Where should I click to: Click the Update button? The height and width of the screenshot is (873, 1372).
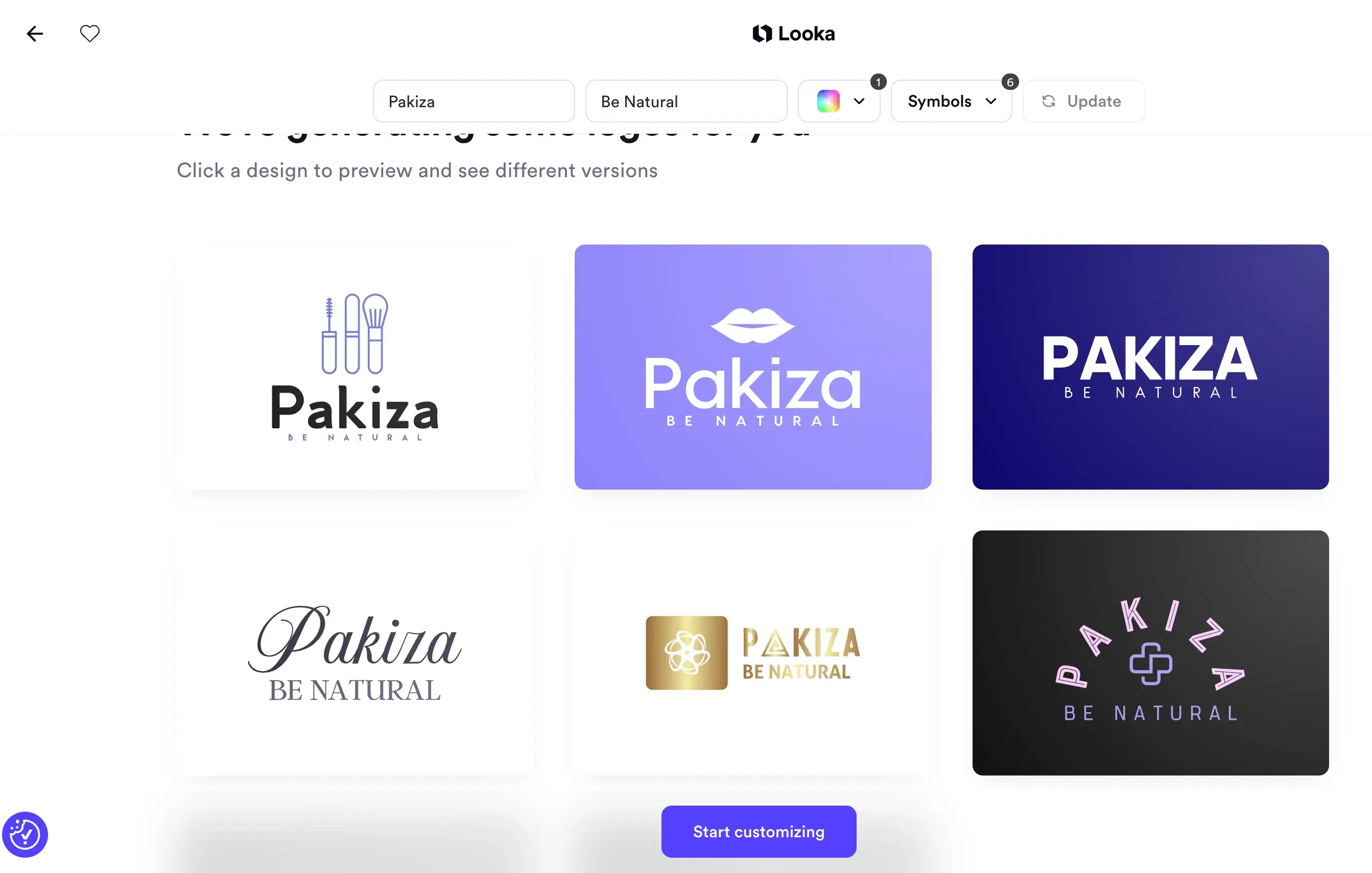click(1083, 101)
